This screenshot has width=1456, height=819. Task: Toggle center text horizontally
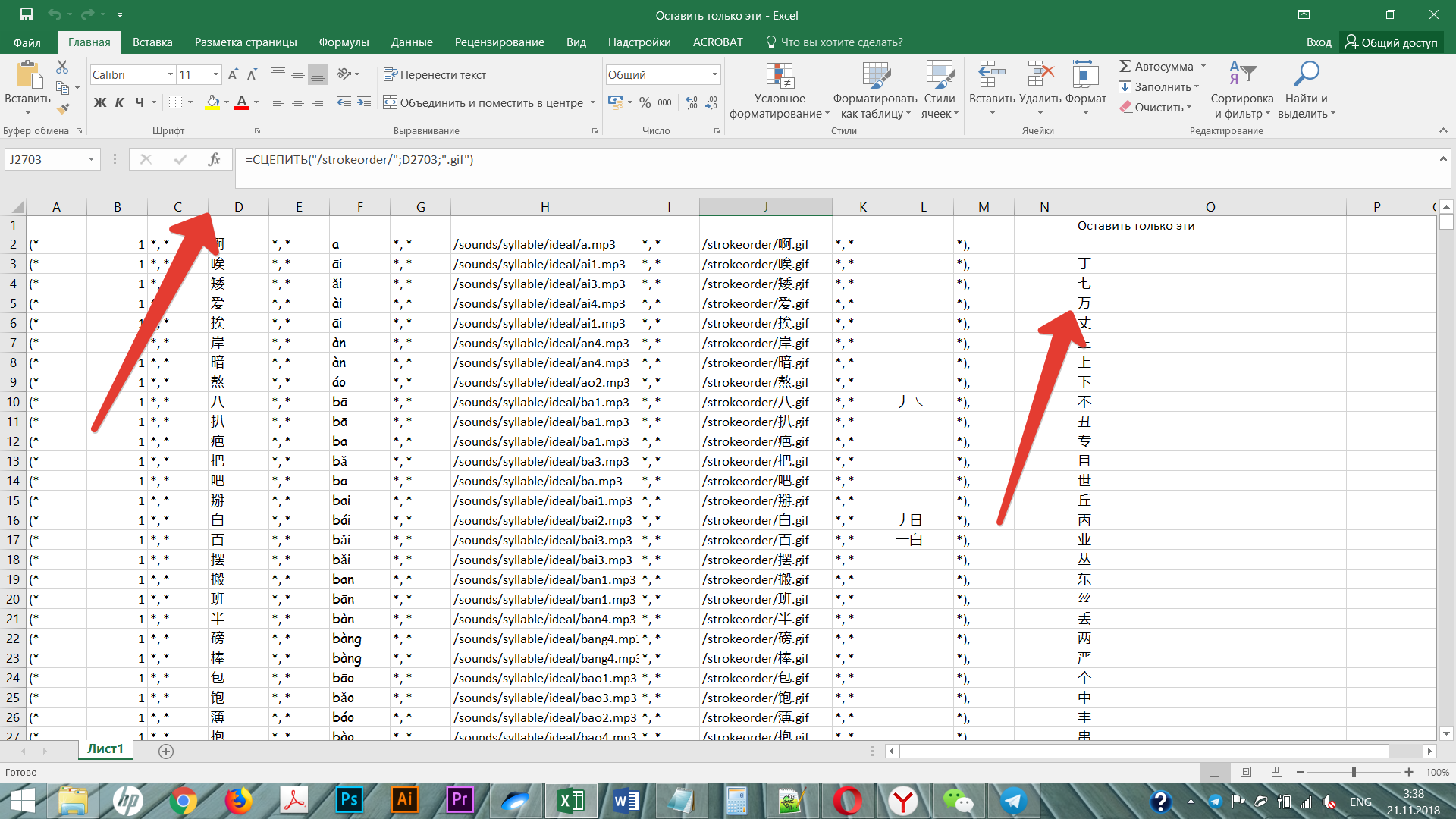298,102
